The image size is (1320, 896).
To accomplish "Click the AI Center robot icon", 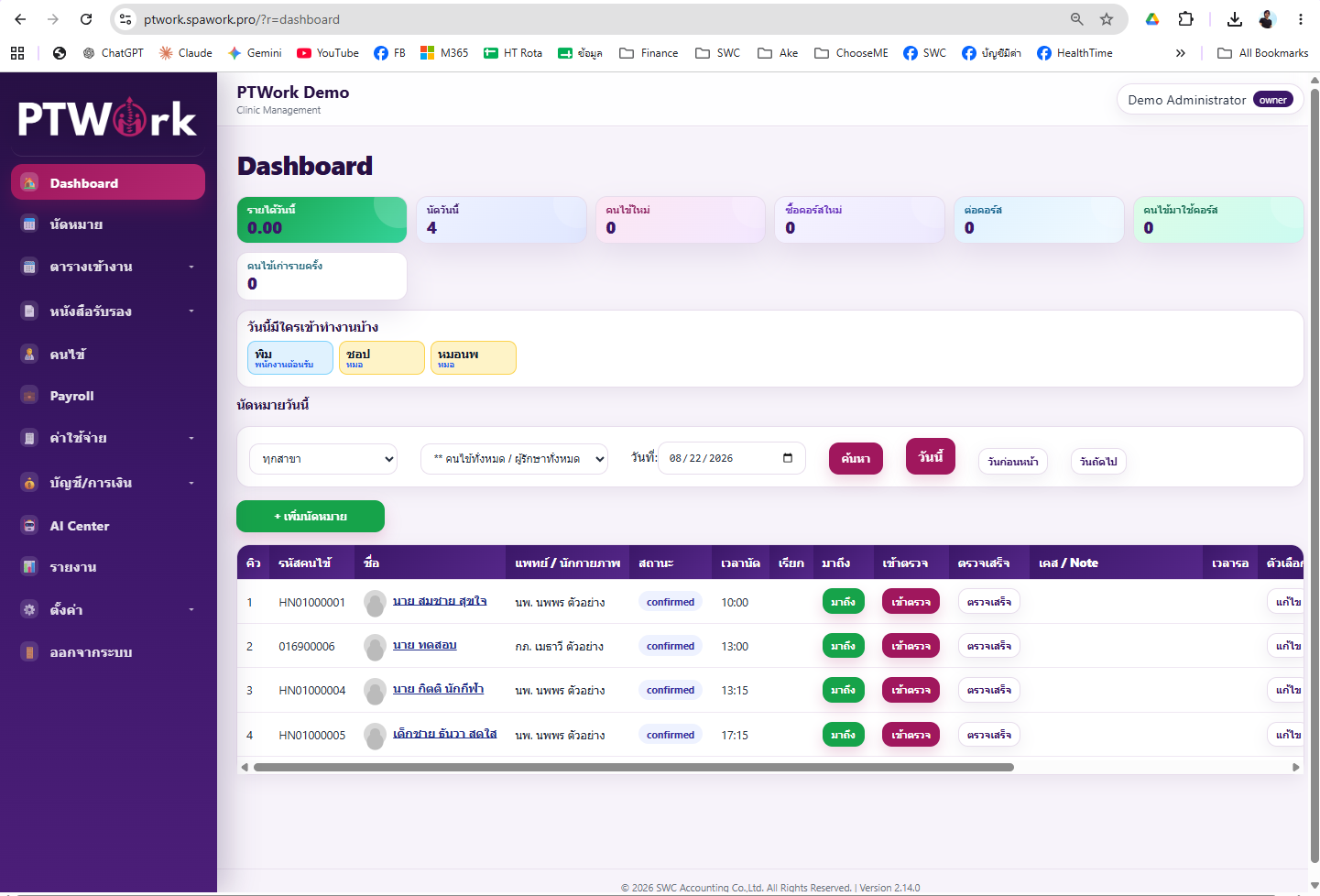I will [29, 525].
